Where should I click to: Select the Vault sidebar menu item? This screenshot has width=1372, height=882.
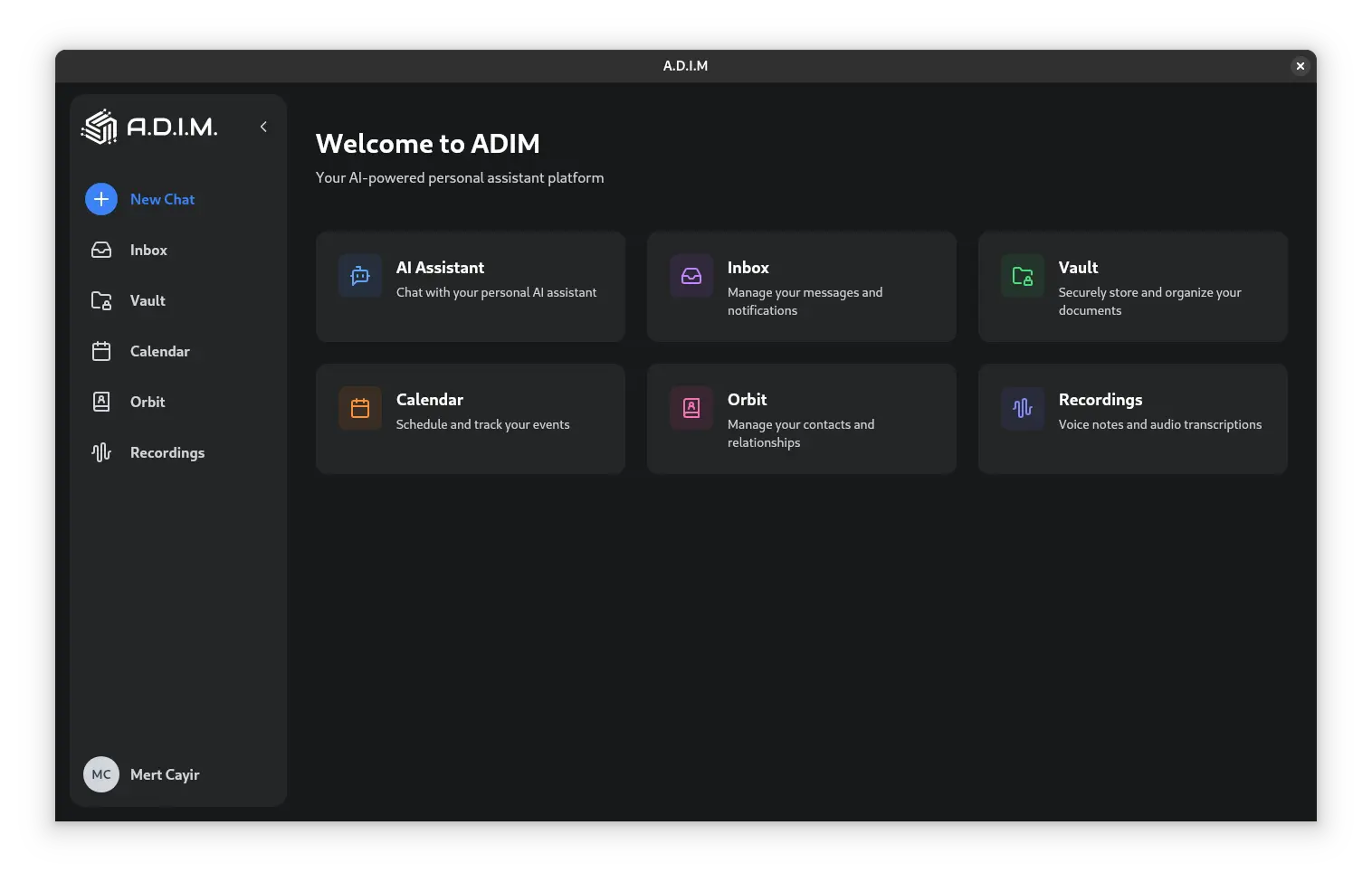tap(148, 300)
